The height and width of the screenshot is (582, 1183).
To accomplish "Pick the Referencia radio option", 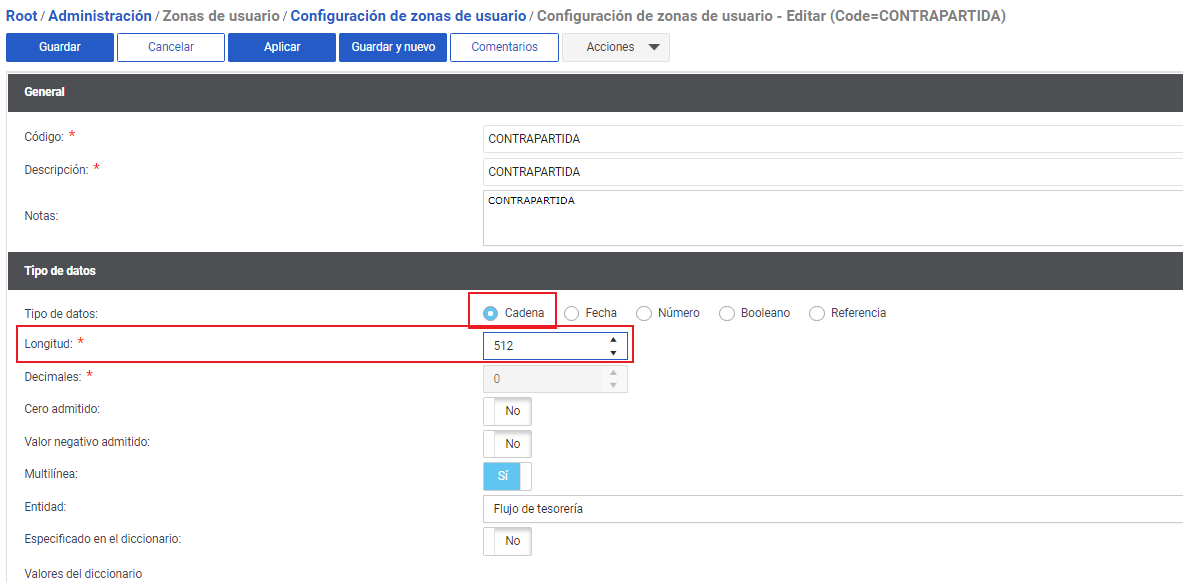I will point(817,313).
